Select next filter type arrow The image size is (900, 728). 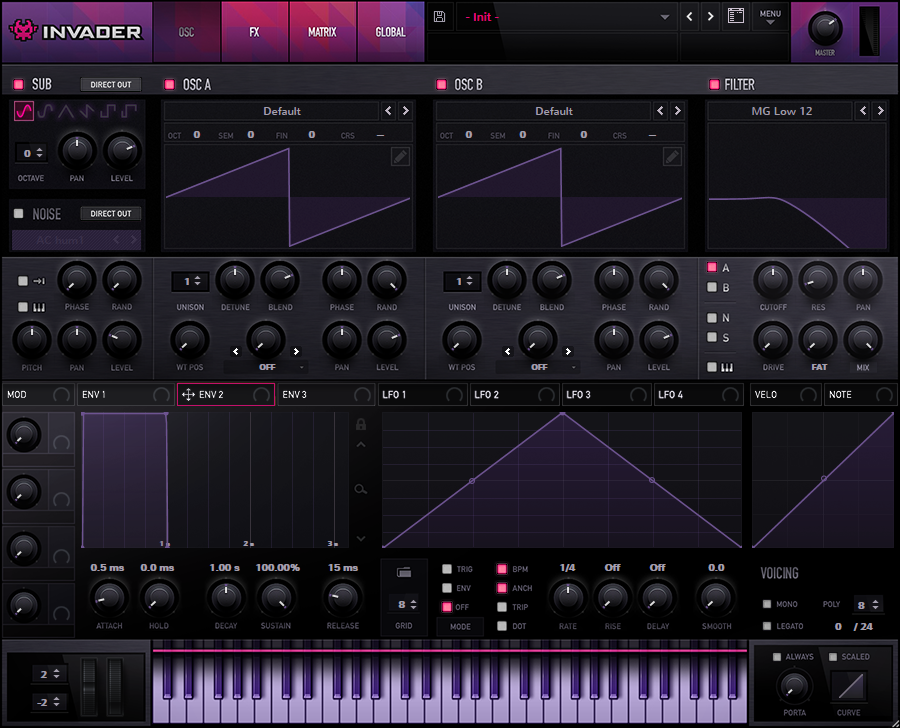pyautogui.click(x=880, y=111)
